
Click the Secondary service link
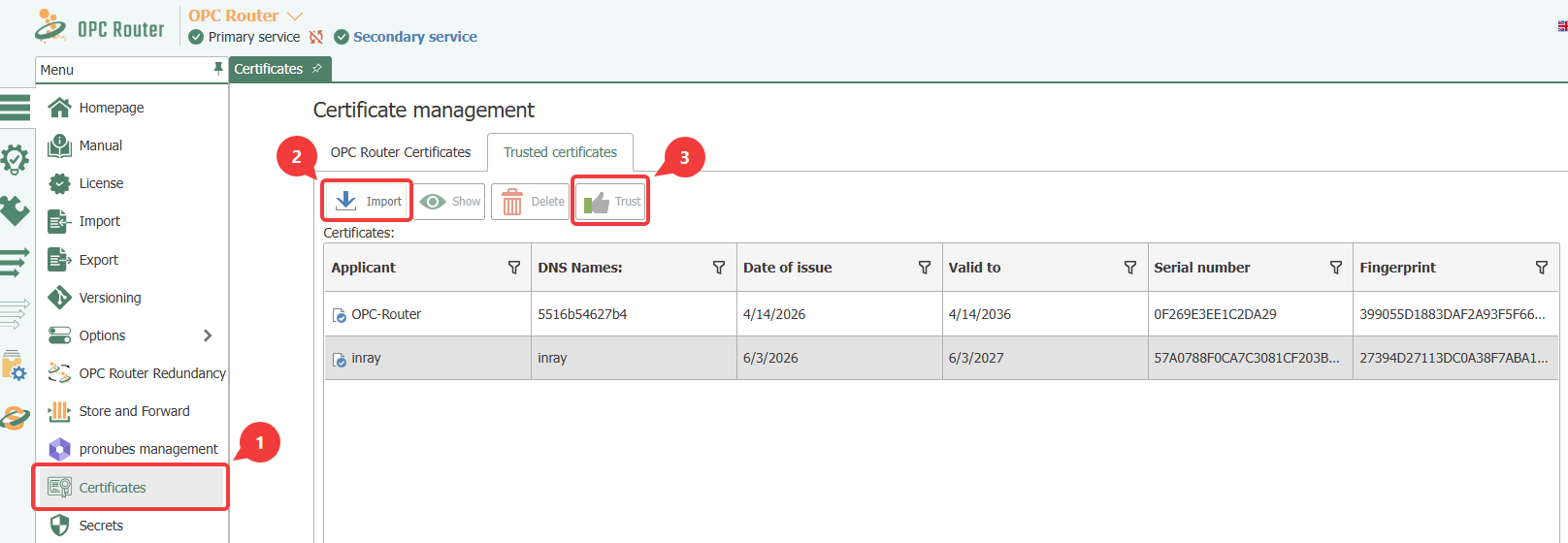[x=415, y=37]
